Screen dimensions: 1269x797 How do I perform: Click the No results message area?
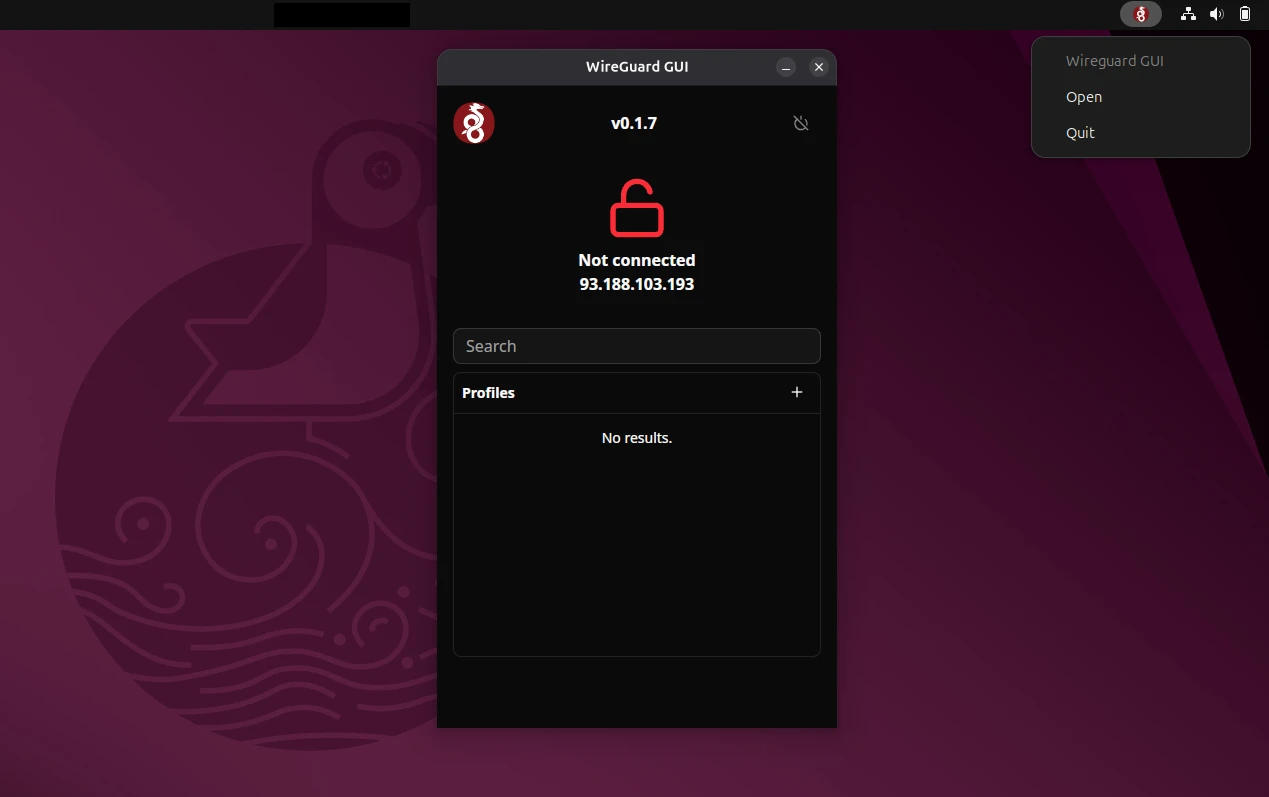pyautogui.click(x=637, y=437)
